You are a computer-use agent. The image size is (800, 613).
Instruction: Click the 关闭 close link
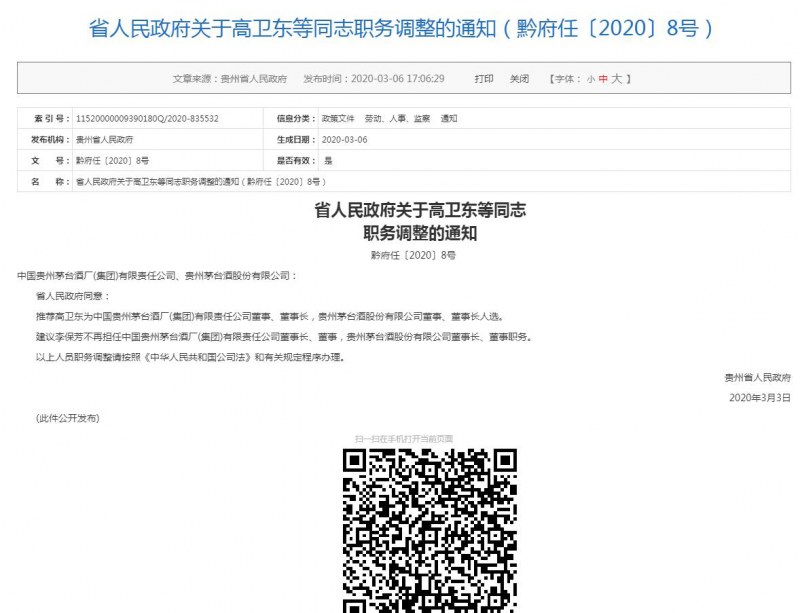click(519, 79)
